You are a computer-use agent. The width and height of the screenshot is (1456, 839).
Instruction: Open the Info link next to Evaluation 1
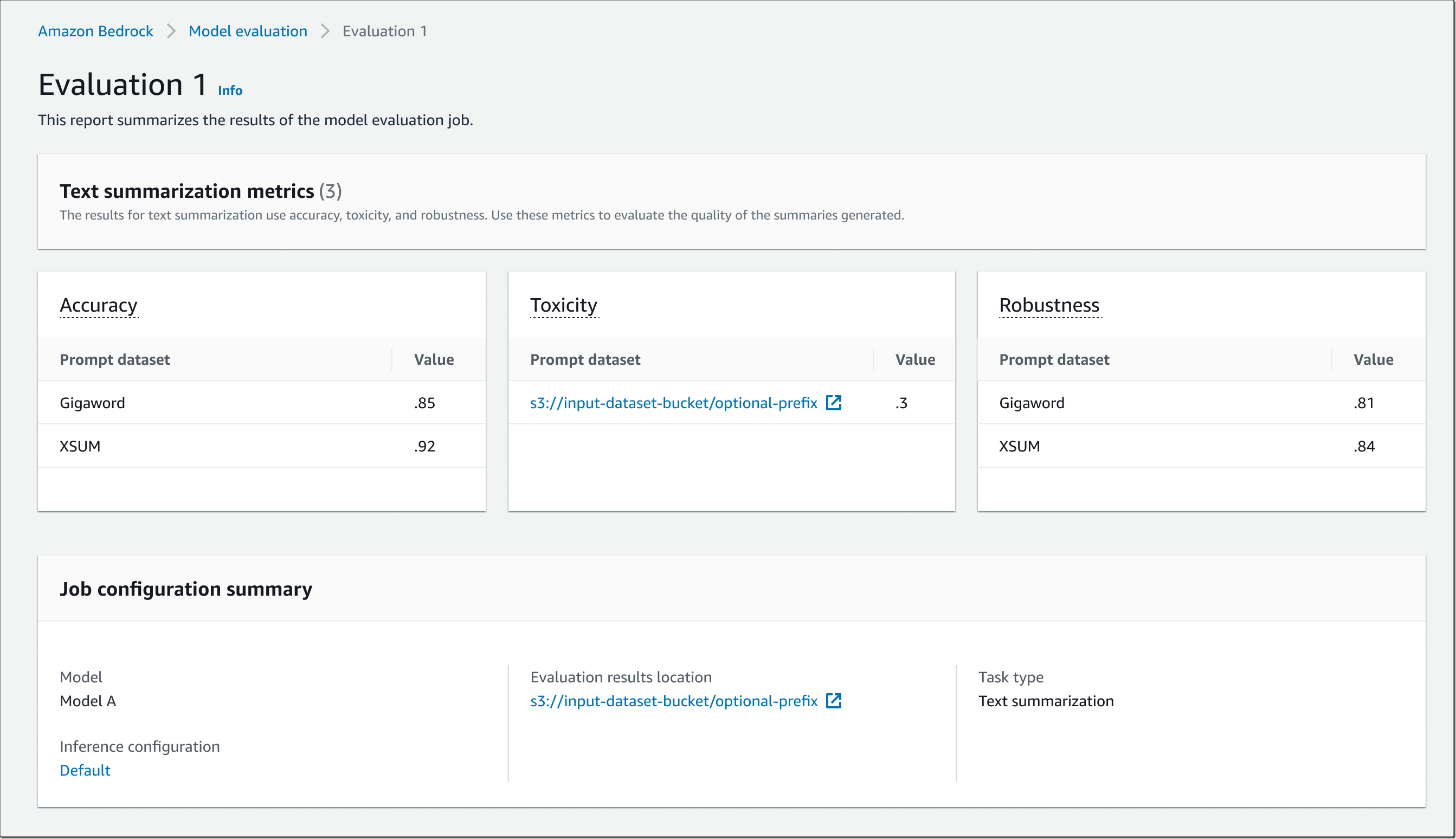(230, 91)
